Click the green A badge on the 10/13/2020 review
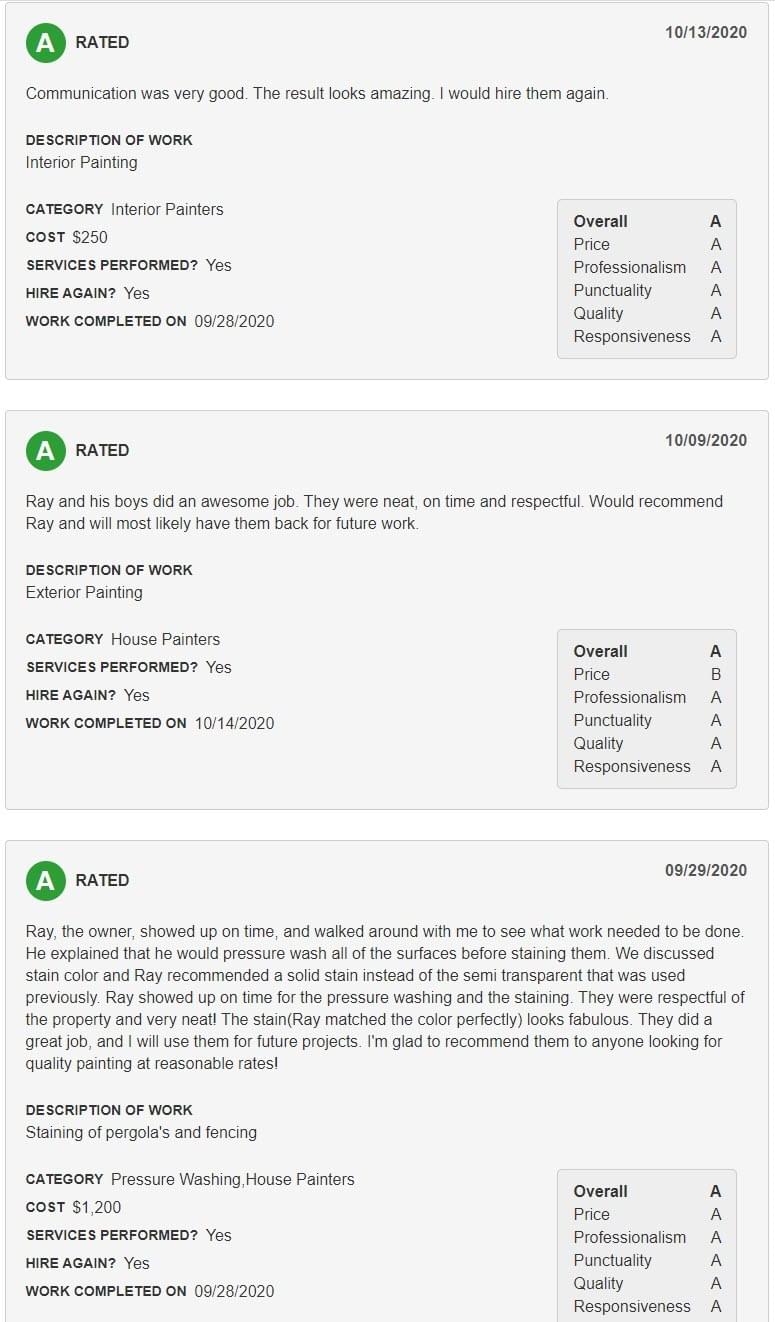 (x=45, y=42)
